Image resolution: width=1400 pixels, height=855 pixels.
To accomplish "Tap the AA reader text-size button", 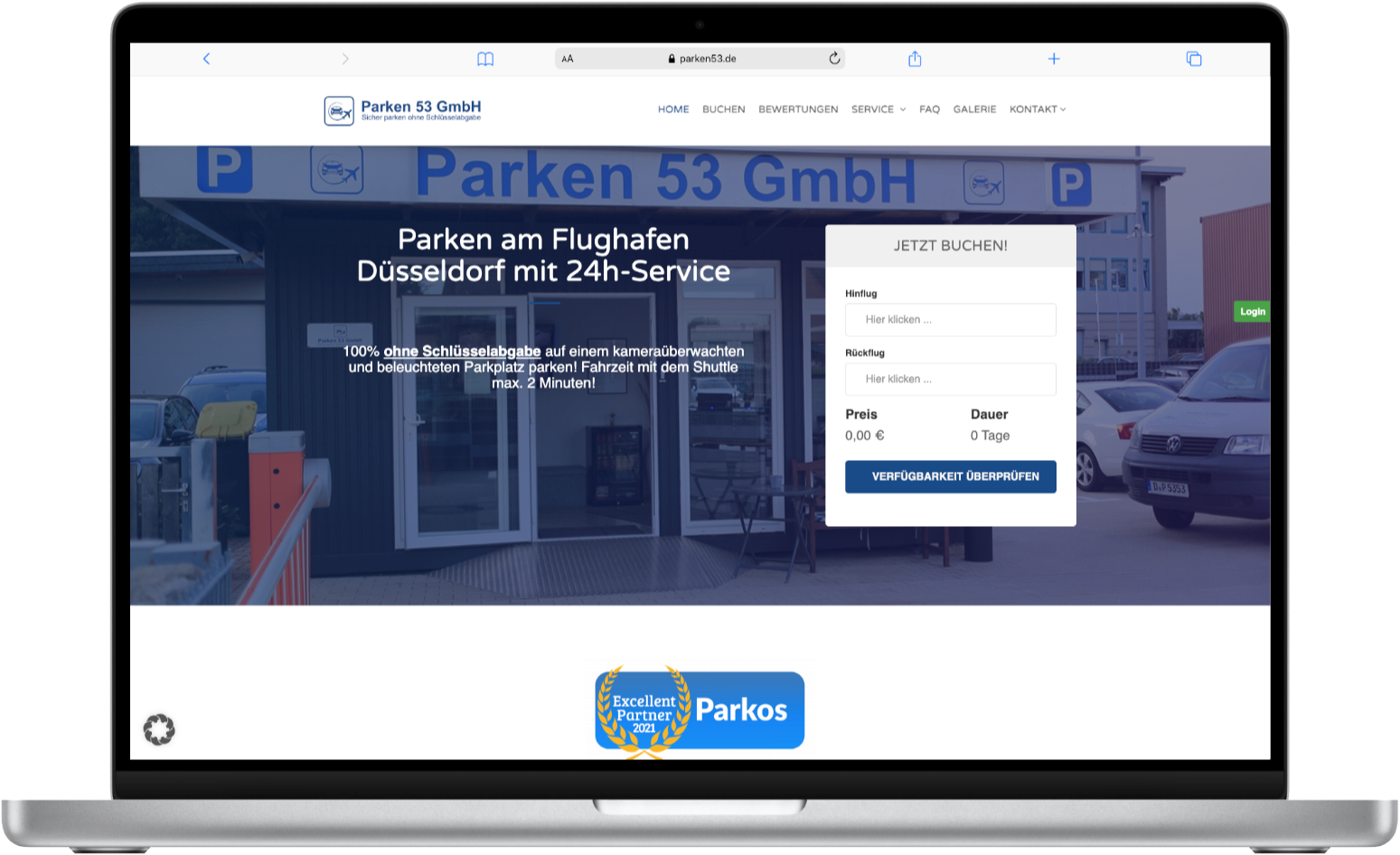I will tap(568, 59).
